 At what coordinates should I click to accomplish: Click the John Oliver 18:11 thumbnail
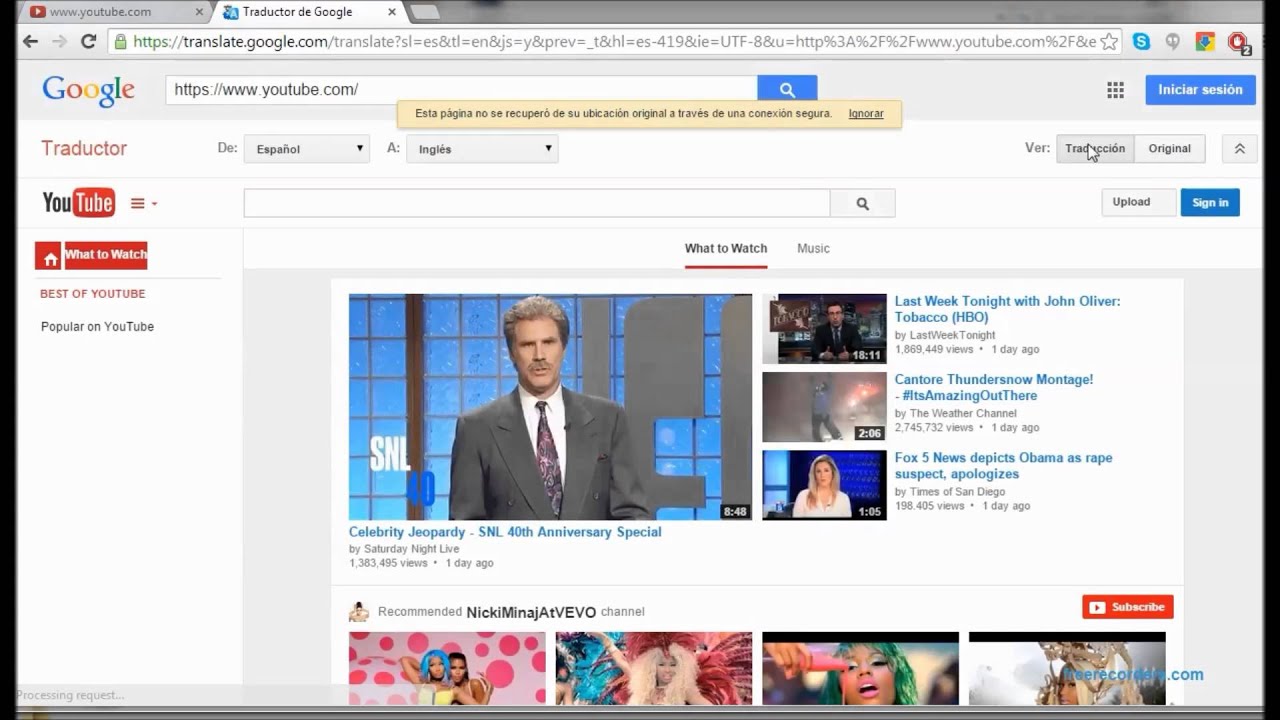(824, 329)
